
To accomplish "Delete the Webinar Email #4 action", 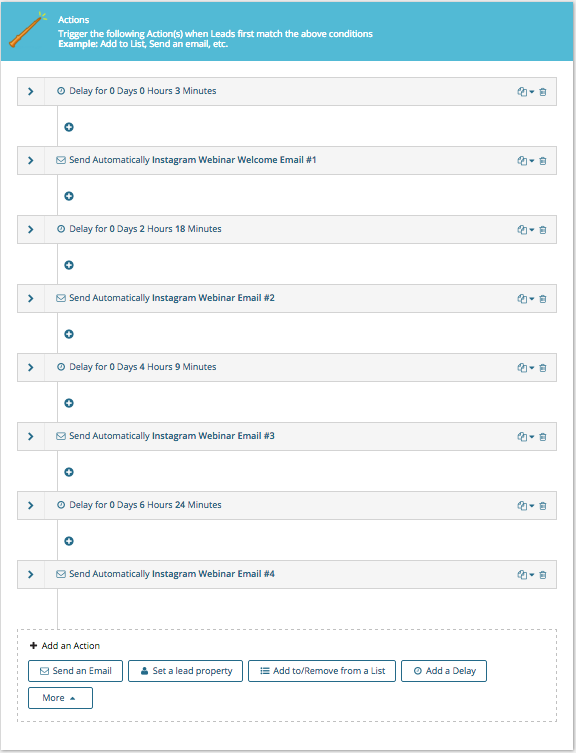I will [543, 575].
